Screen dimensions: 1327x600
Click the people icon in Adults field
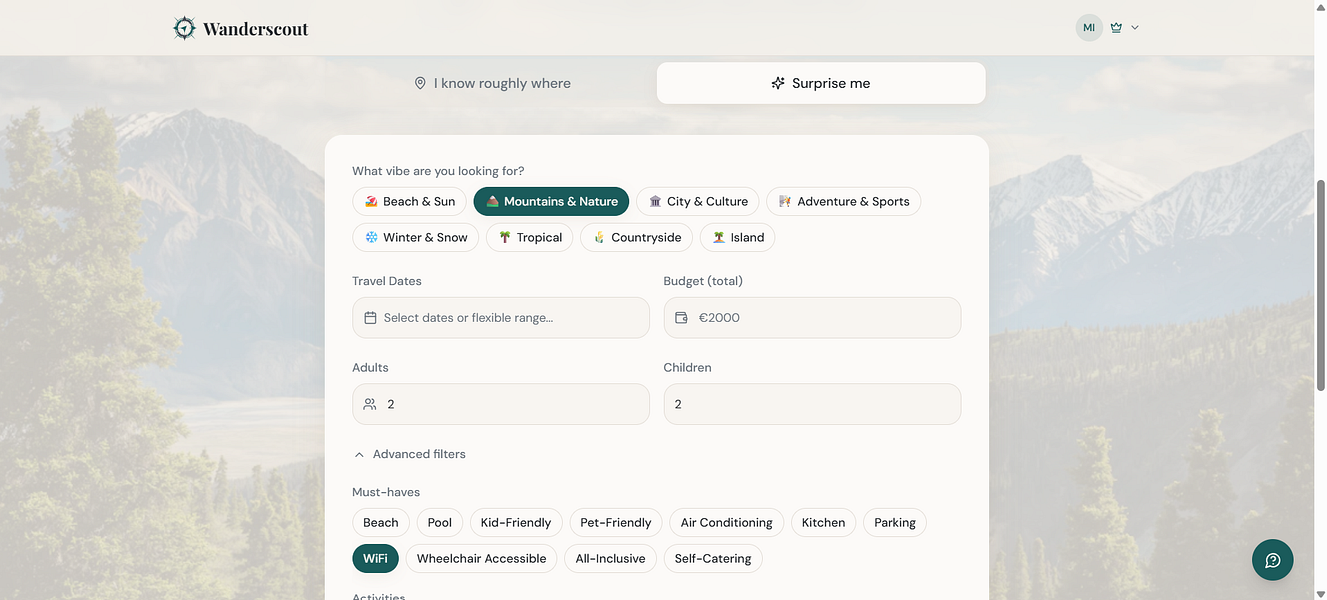tap(370, 404)
